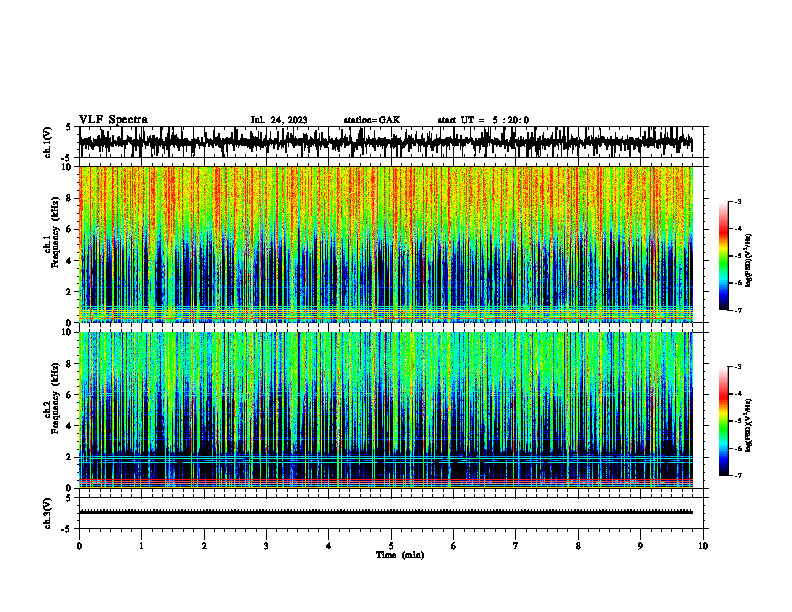Click the ch.1 spectrogram color scale bar
This screenshot has width=792, height=612.
coord(723,256)
